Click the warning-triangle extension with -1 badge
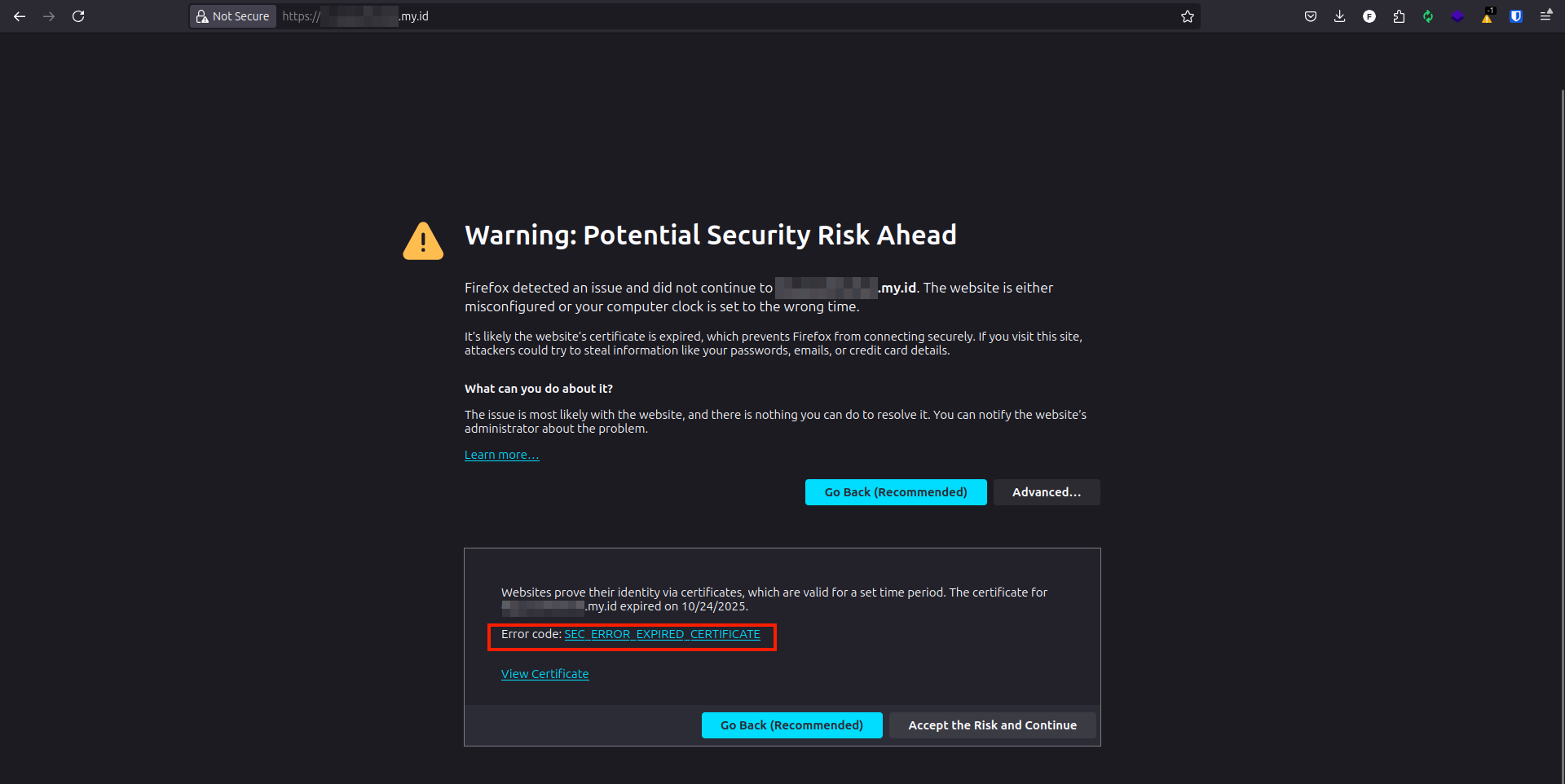The width and height of the screenshot is (1565, 784). (1487, 16)
